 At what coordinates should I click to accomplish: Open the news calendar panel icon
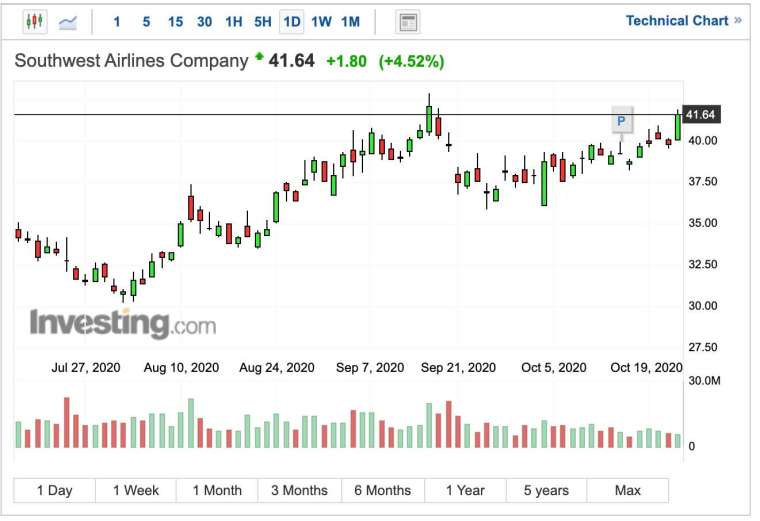[408, 22]
